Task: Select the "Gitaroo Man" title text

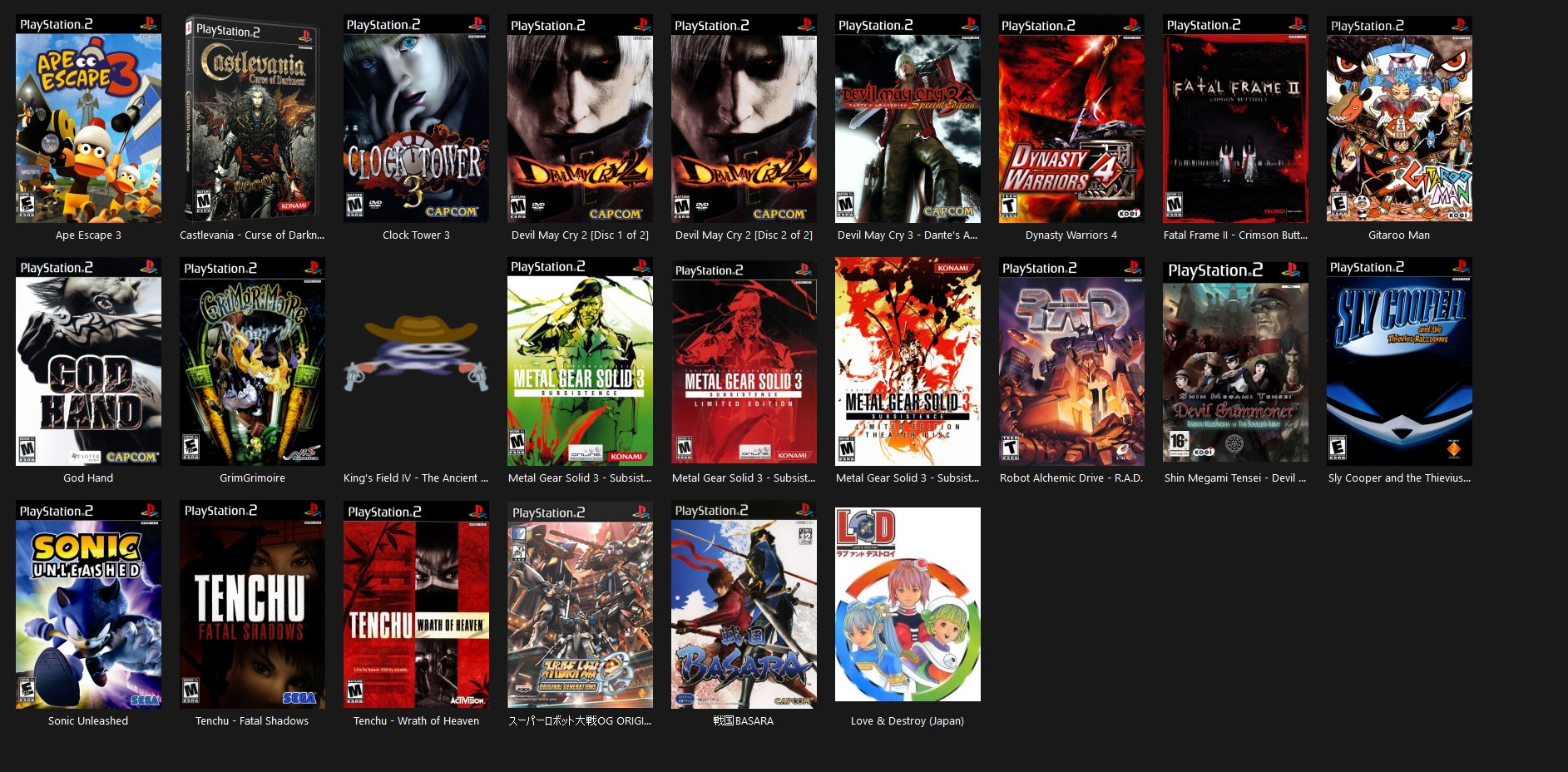Action: (1399, 235)
